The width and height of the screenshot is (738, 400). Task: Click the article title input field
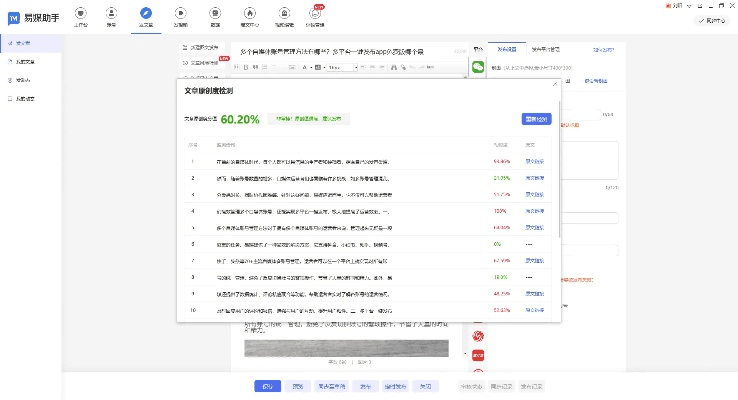coord(340,50)
